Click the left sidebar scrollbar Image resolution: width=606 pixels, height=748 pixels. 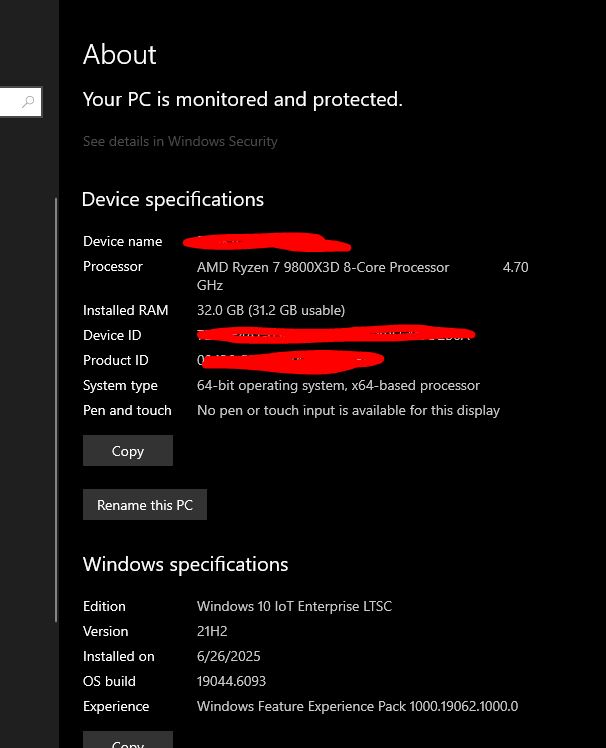pyautogui.click(x=56, y=400)
